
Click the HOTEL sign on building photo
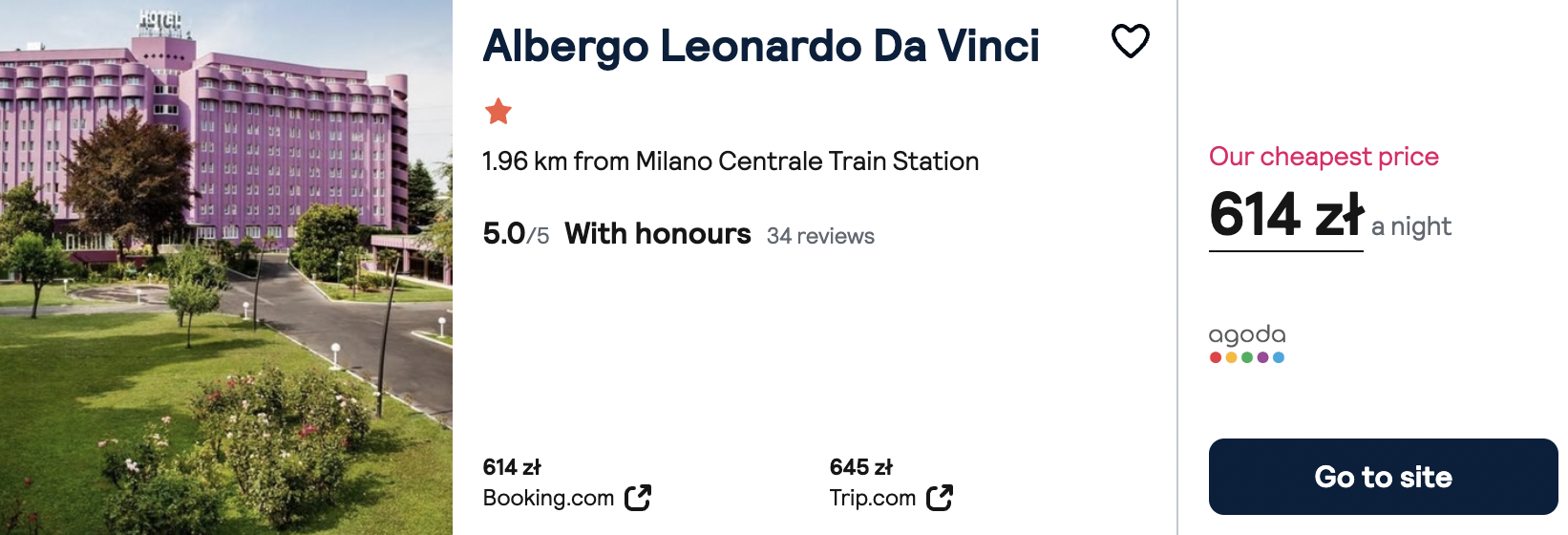(x=159, y=19)
